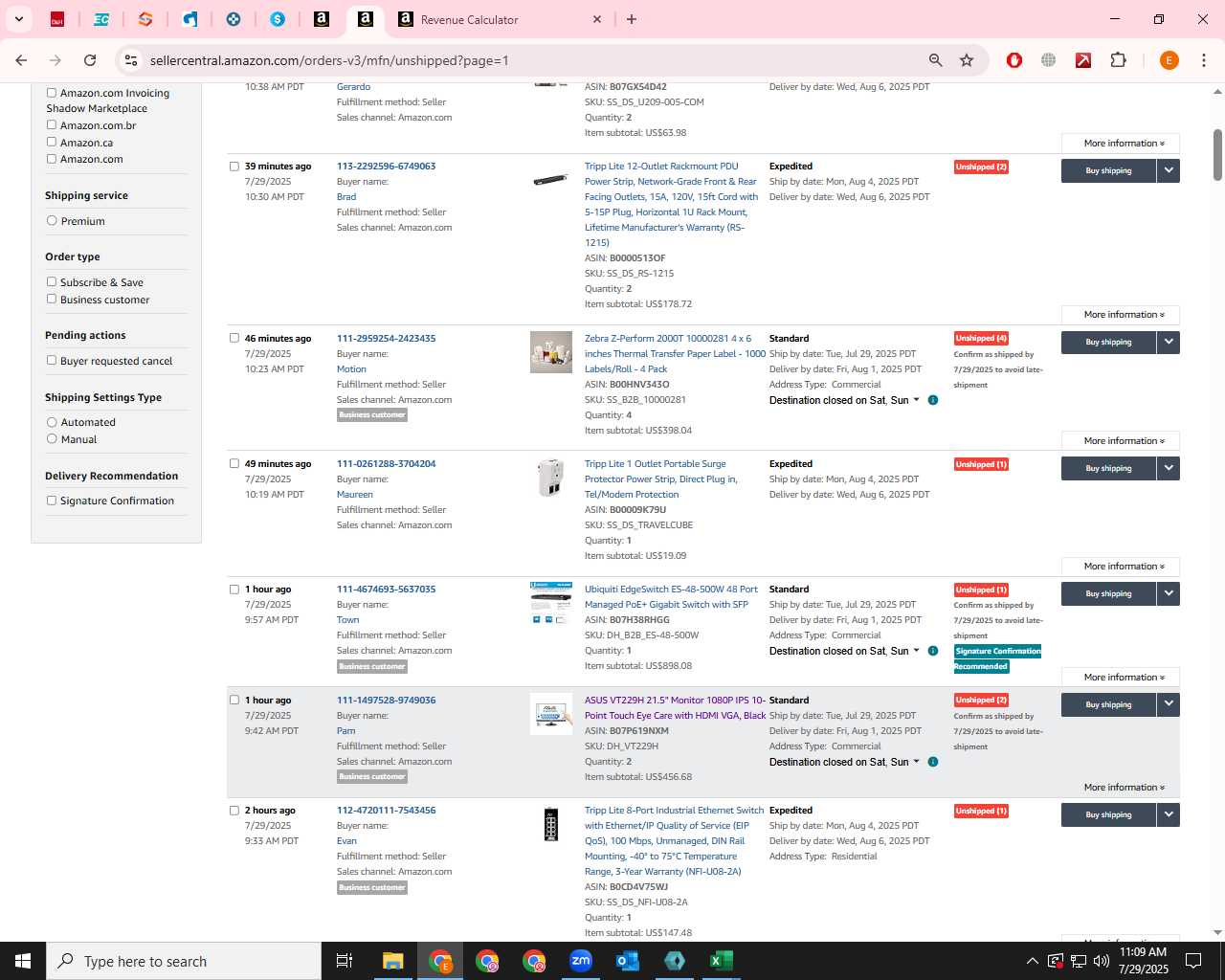Click the page vertical scrollbar thumb
The height and width of the screenshot is (980, 1225).
[x=1217, y=154]
